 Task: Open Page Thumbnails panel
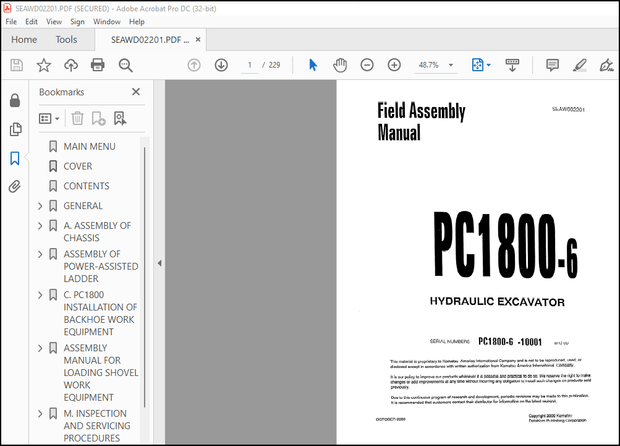pos(15,129)
